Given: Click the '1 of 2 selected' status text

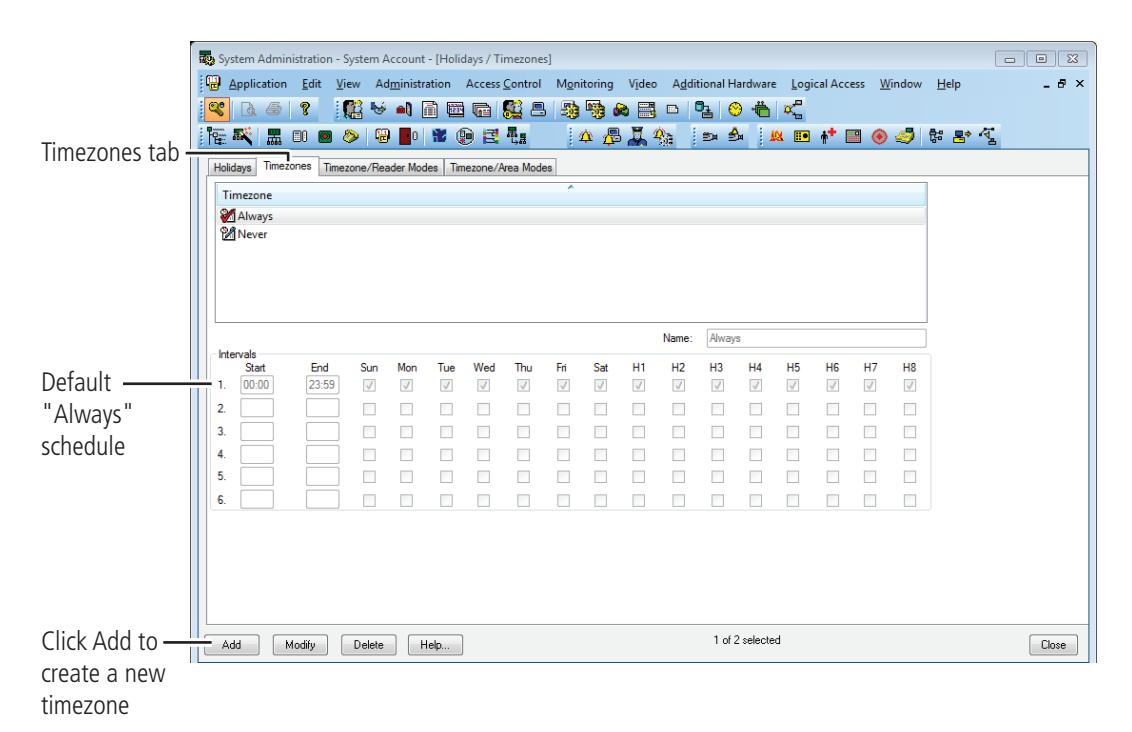Looking at the screenshot, I should point(746,640).
